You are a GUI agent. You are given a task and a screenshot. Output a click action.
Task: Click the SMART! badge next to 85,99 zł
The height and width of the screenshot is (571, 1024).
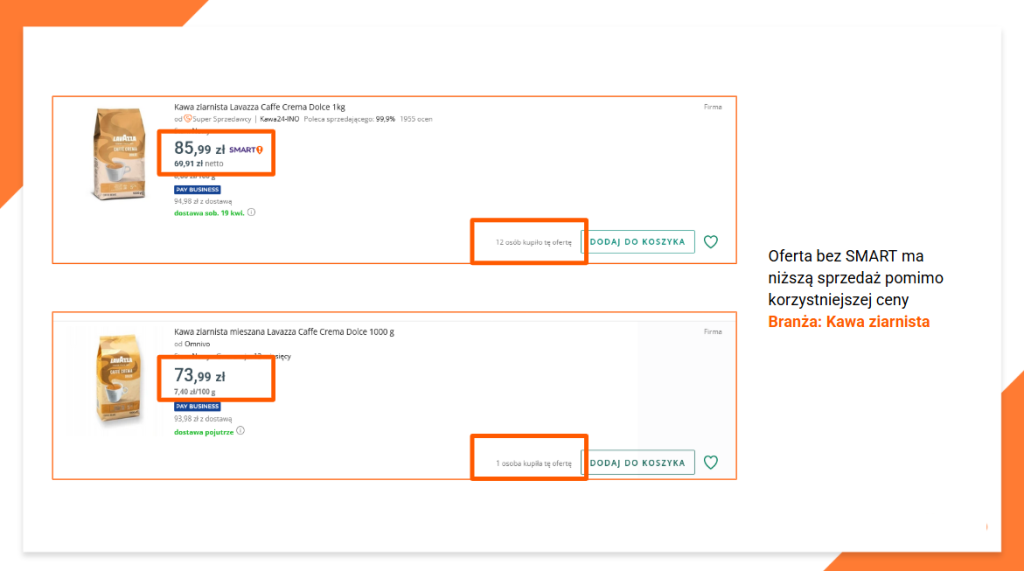point(246,150)
